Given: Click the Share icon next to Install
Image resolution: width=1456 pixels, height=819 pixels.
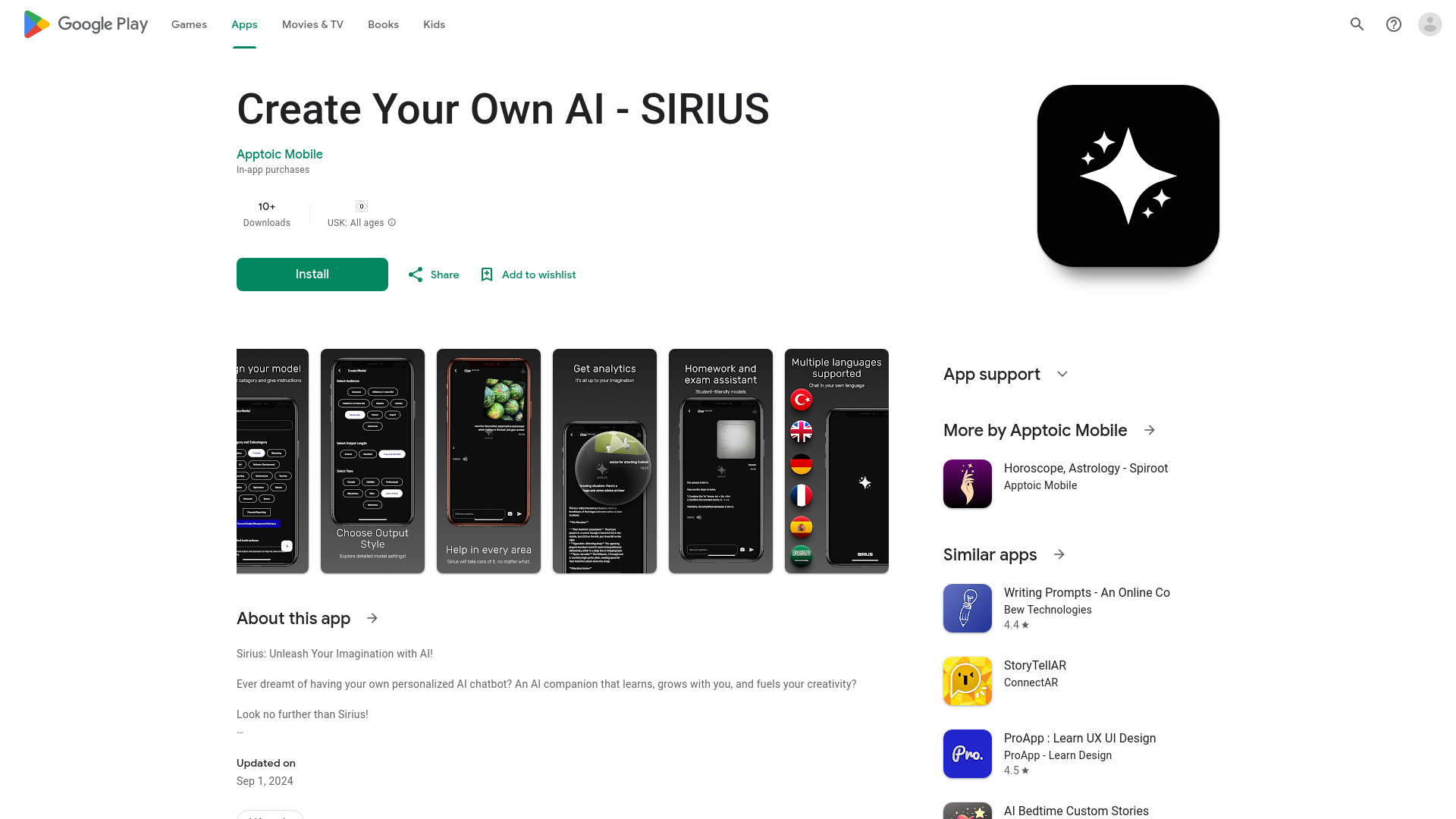Looking at the screenshot, I should 415,274.
